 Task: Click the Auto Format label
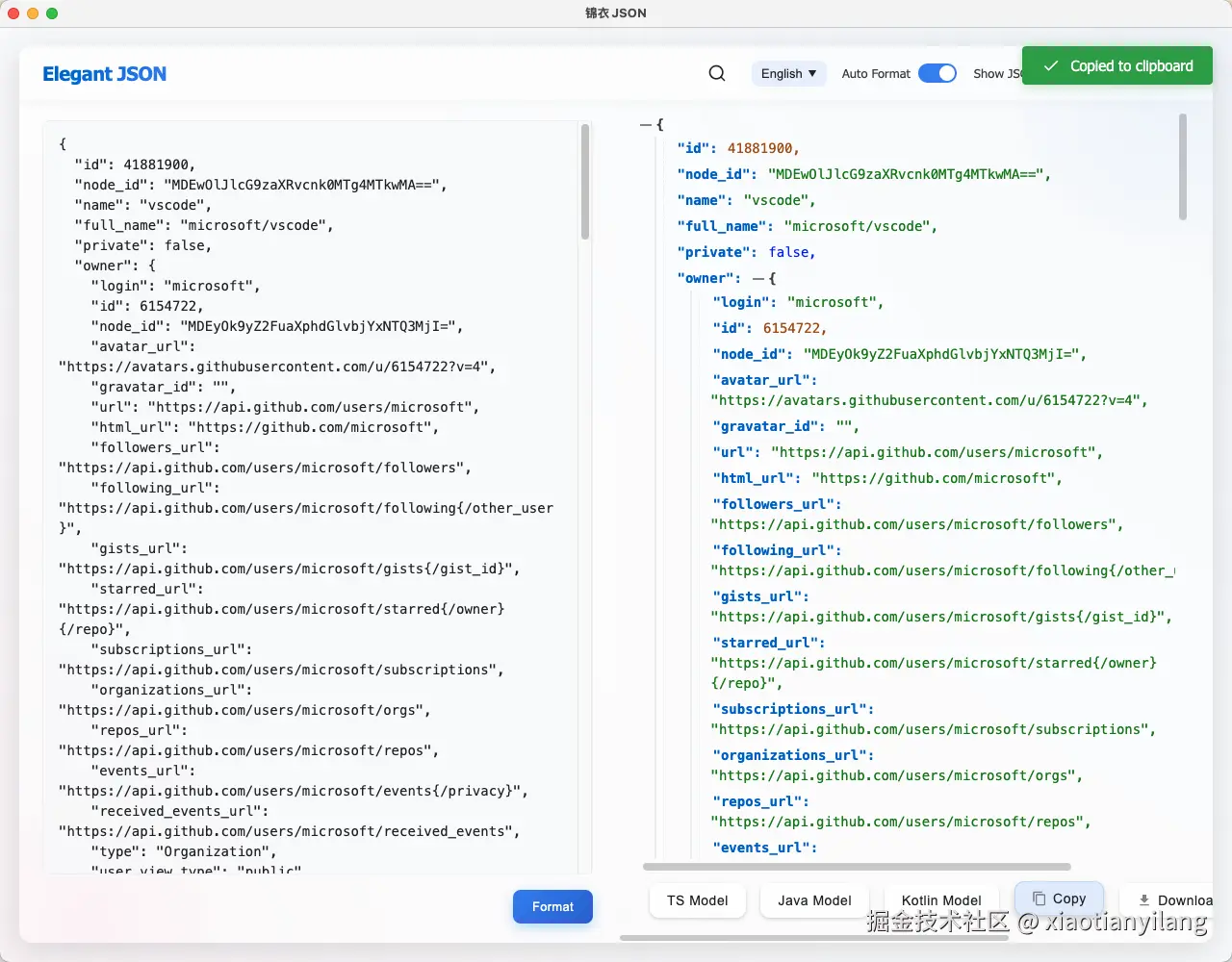tap(876, 73)
